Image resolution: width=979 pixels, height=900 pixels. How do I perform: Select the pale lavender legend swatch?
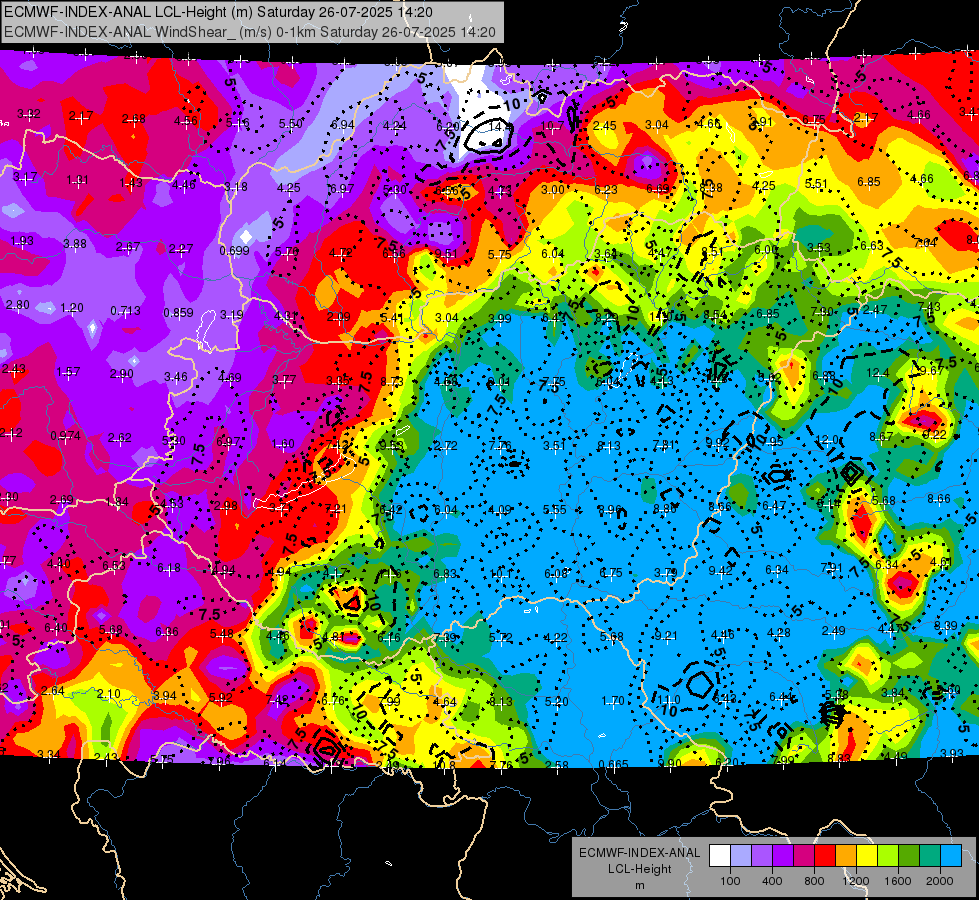point(740,856)
